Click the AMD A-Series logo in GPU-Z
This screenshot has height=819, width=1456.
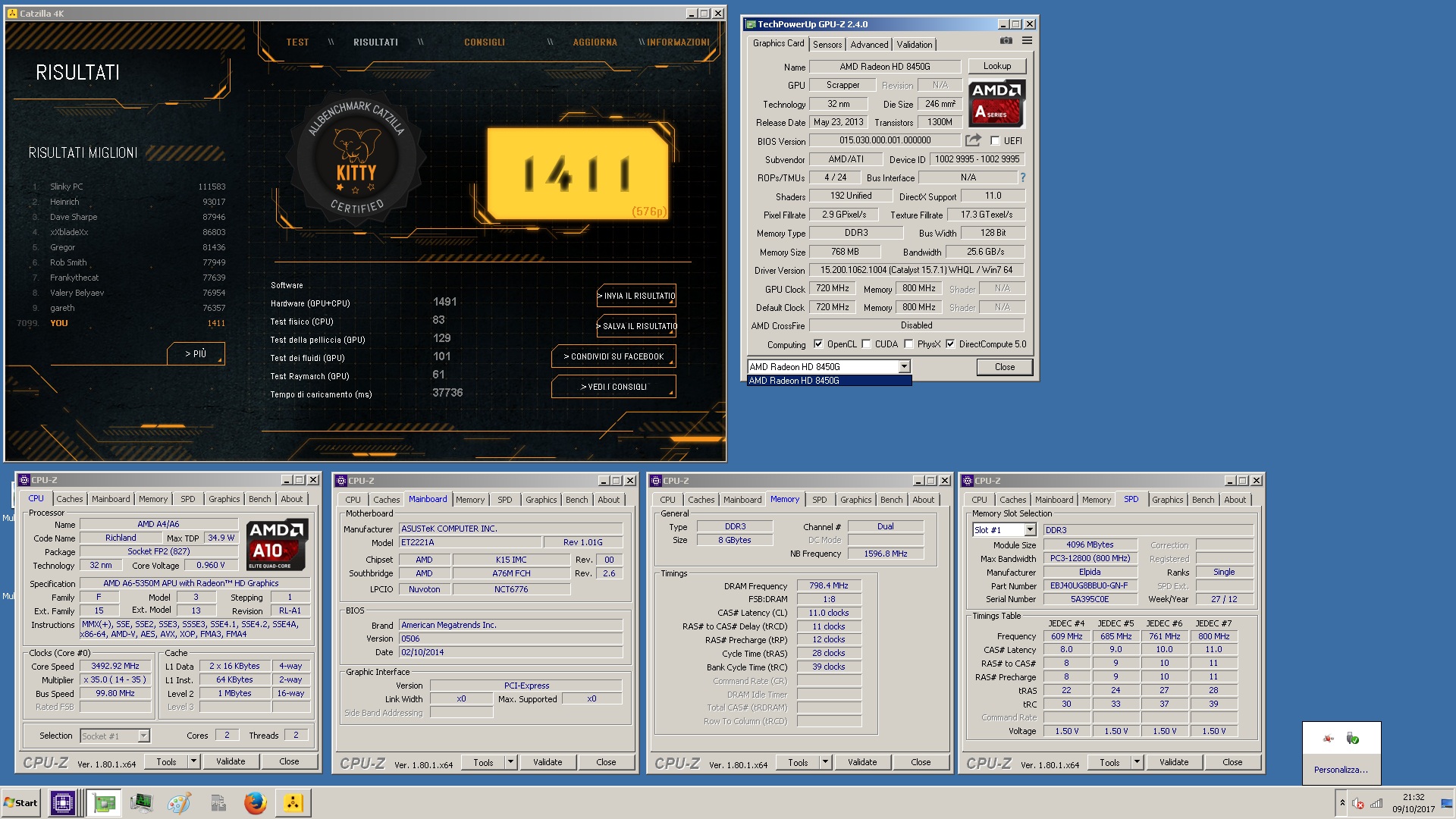(997, 103)
